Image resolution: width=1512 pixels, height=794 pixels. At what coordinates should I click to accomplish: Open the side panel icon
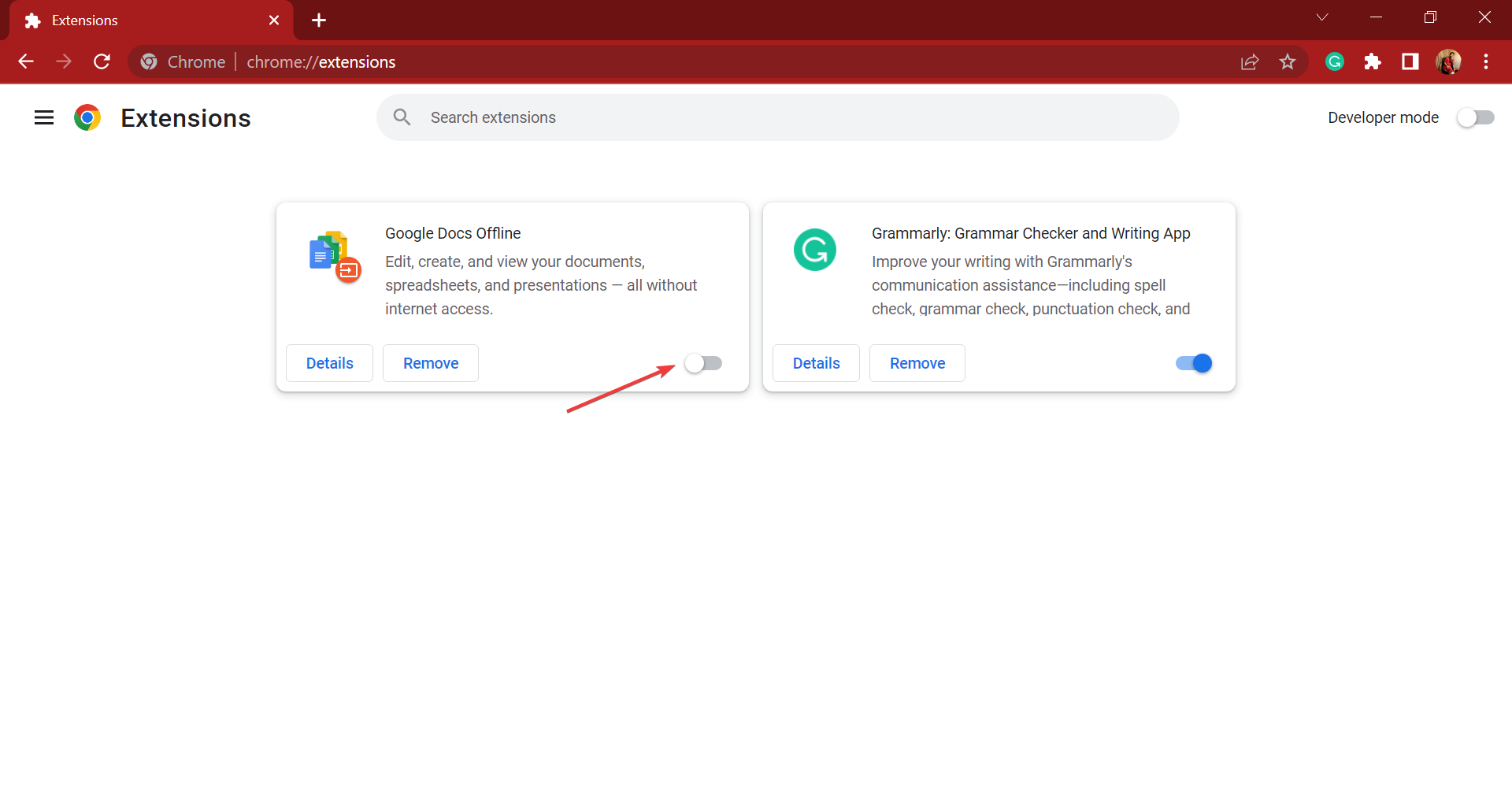[1410, 61]
